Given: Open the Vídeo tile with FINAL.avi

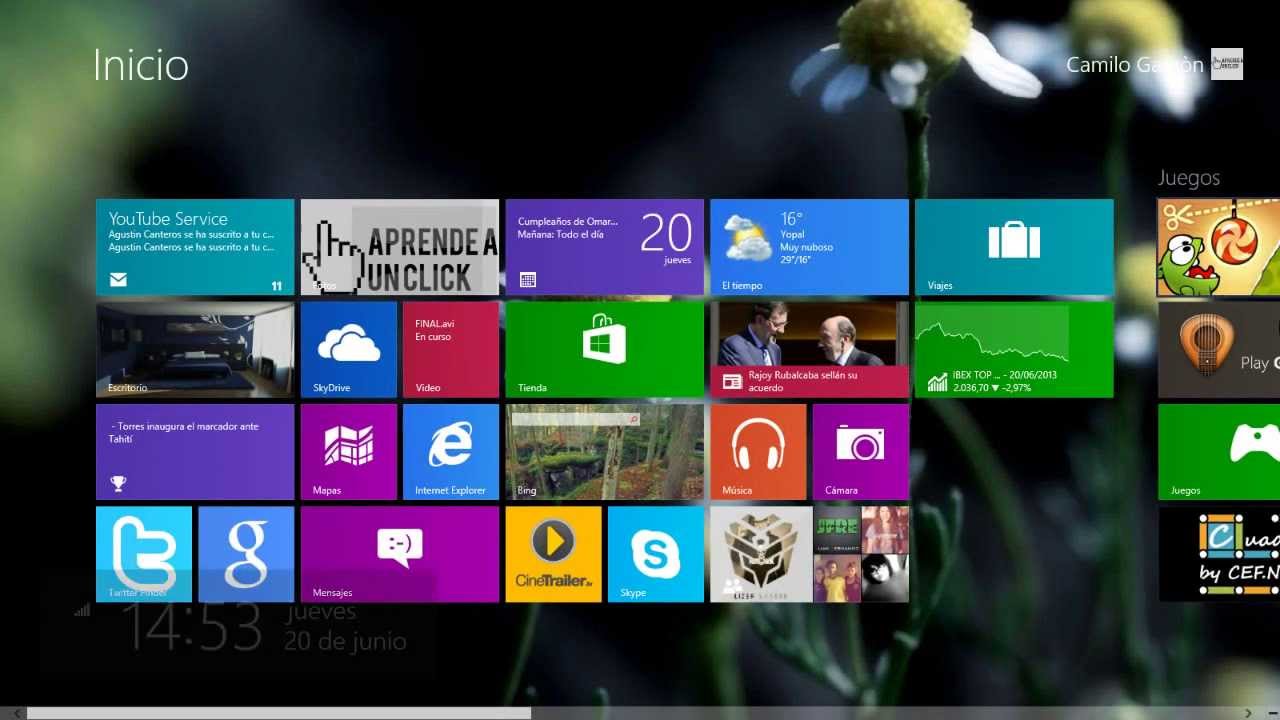Looking at the screenshot, I should click(451, 350).
